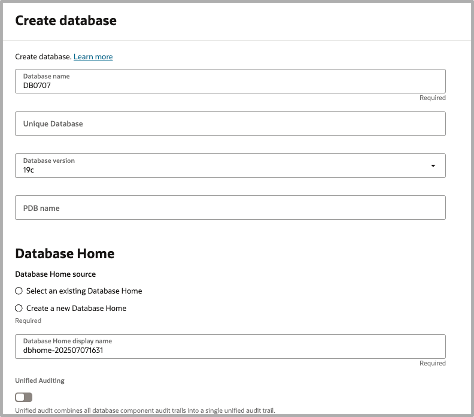
Task: Open the Learn more link
Action: [x=93, y=57]
